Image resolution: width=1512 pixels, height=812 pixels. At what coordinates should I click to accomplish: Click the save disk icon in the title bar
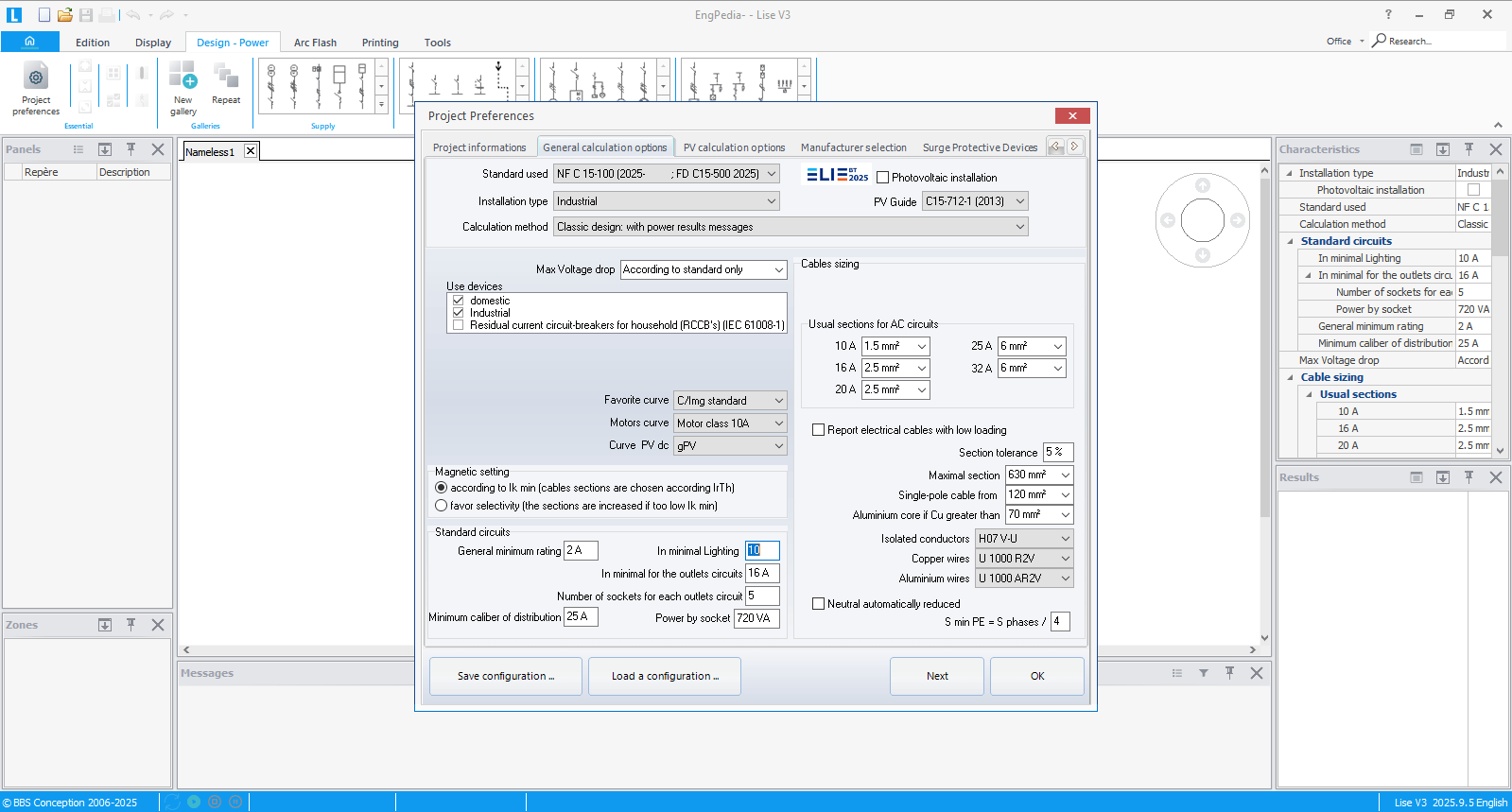(x=86, y=15)
